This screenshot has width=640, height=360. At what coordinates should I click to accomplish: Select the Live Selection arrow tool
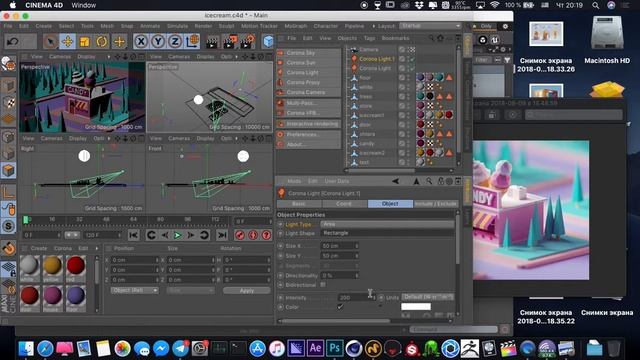point(50,41)
